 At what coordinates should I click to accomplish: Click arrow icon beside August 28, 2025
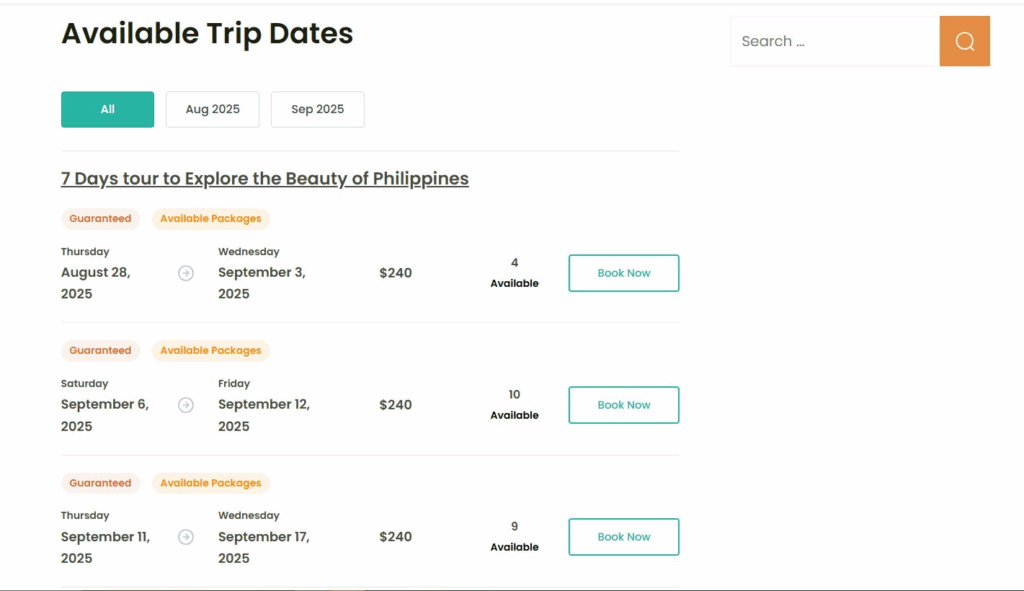pos(186,273)
